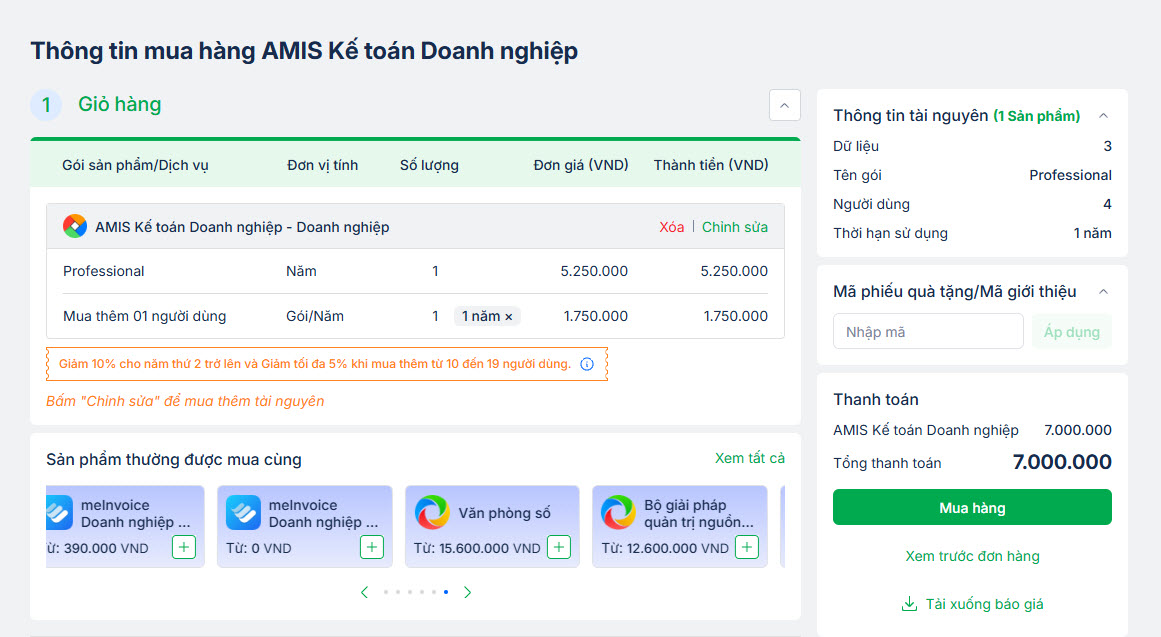
Task: Collapse the Giỏ hàng section
Action: coord(783,105)
